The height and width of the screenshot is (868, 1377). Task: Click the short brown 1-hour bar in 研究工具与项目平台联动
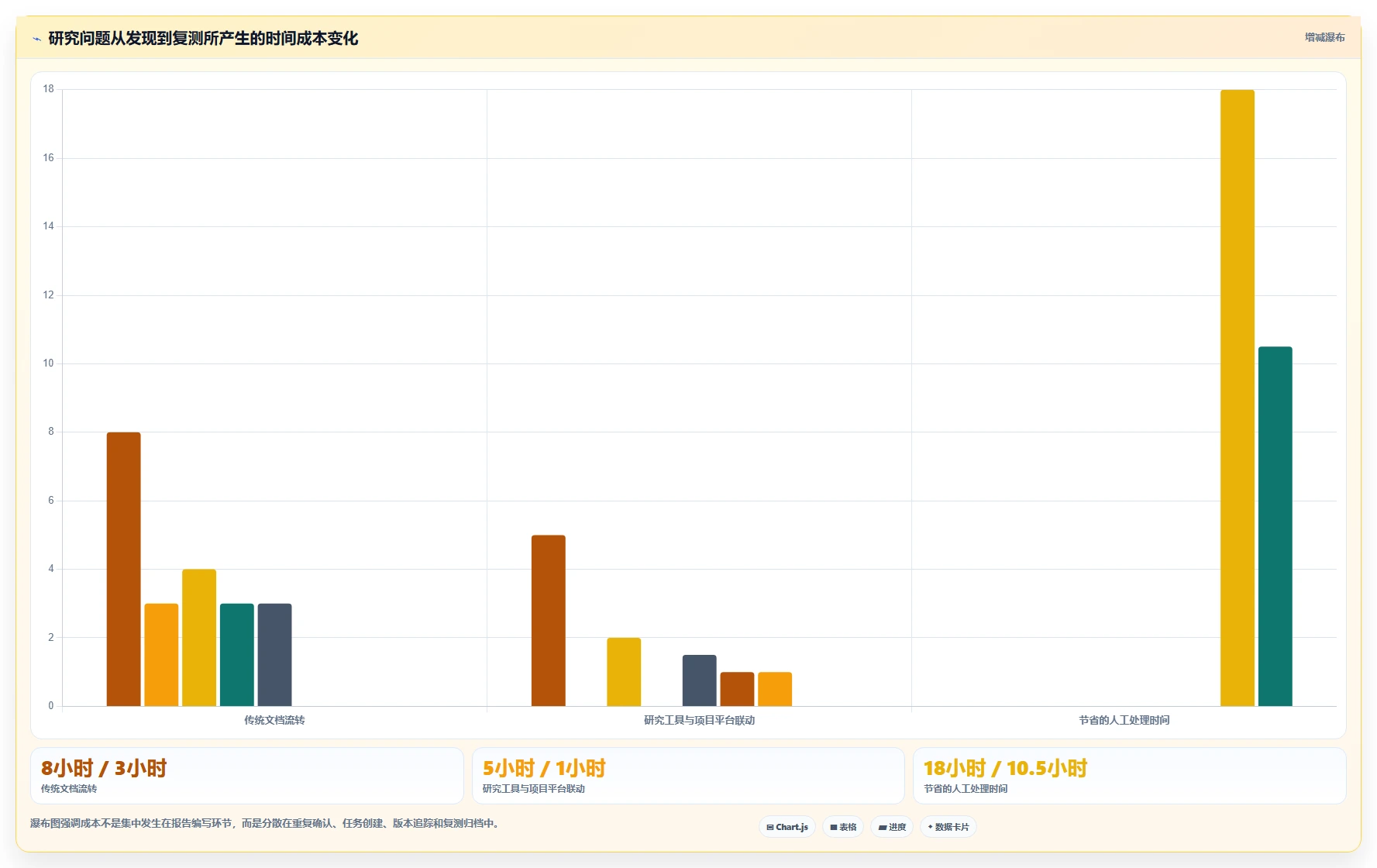[737, 689]
